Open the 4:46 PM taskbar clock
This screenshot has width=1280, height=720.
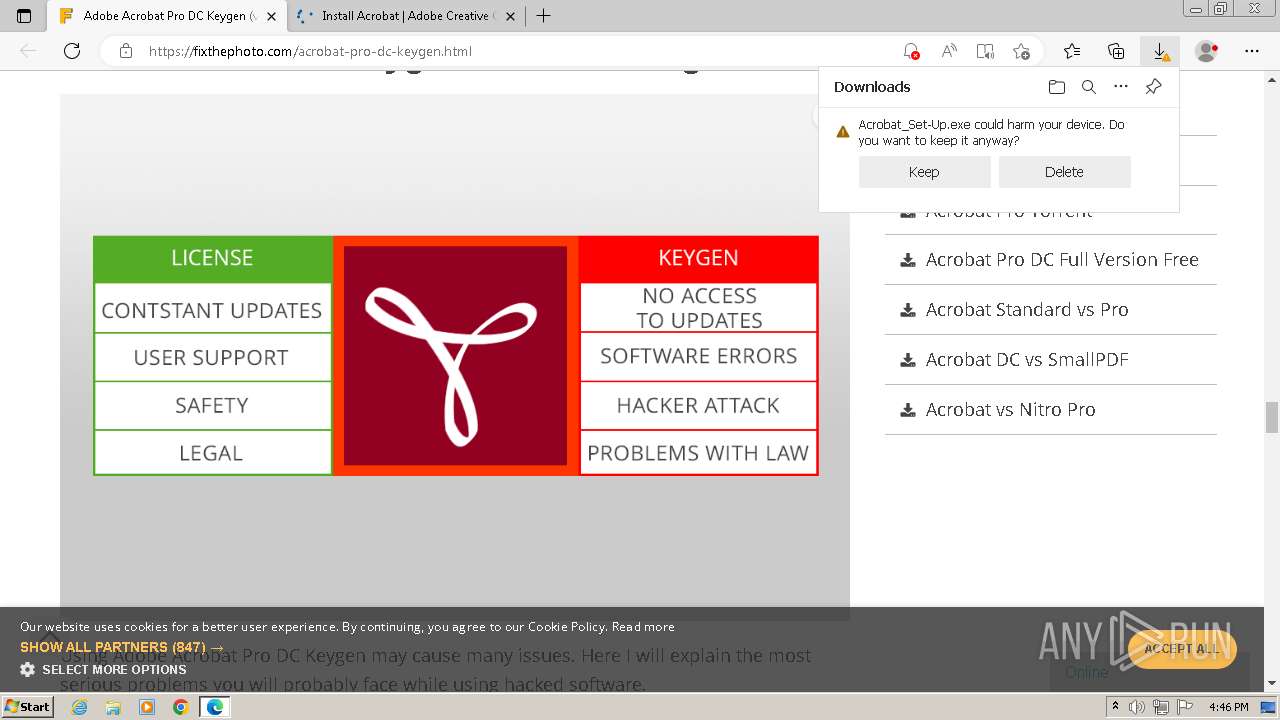pyautogui.click(x=1229, y=707)
